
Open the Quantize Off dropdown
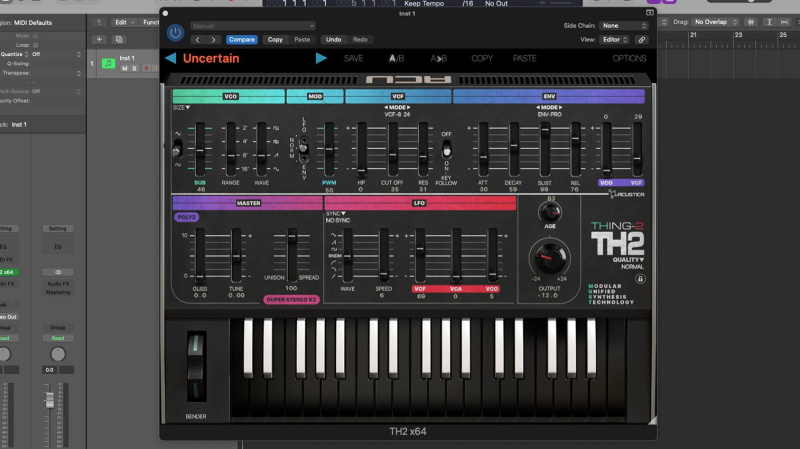point(56,54)
